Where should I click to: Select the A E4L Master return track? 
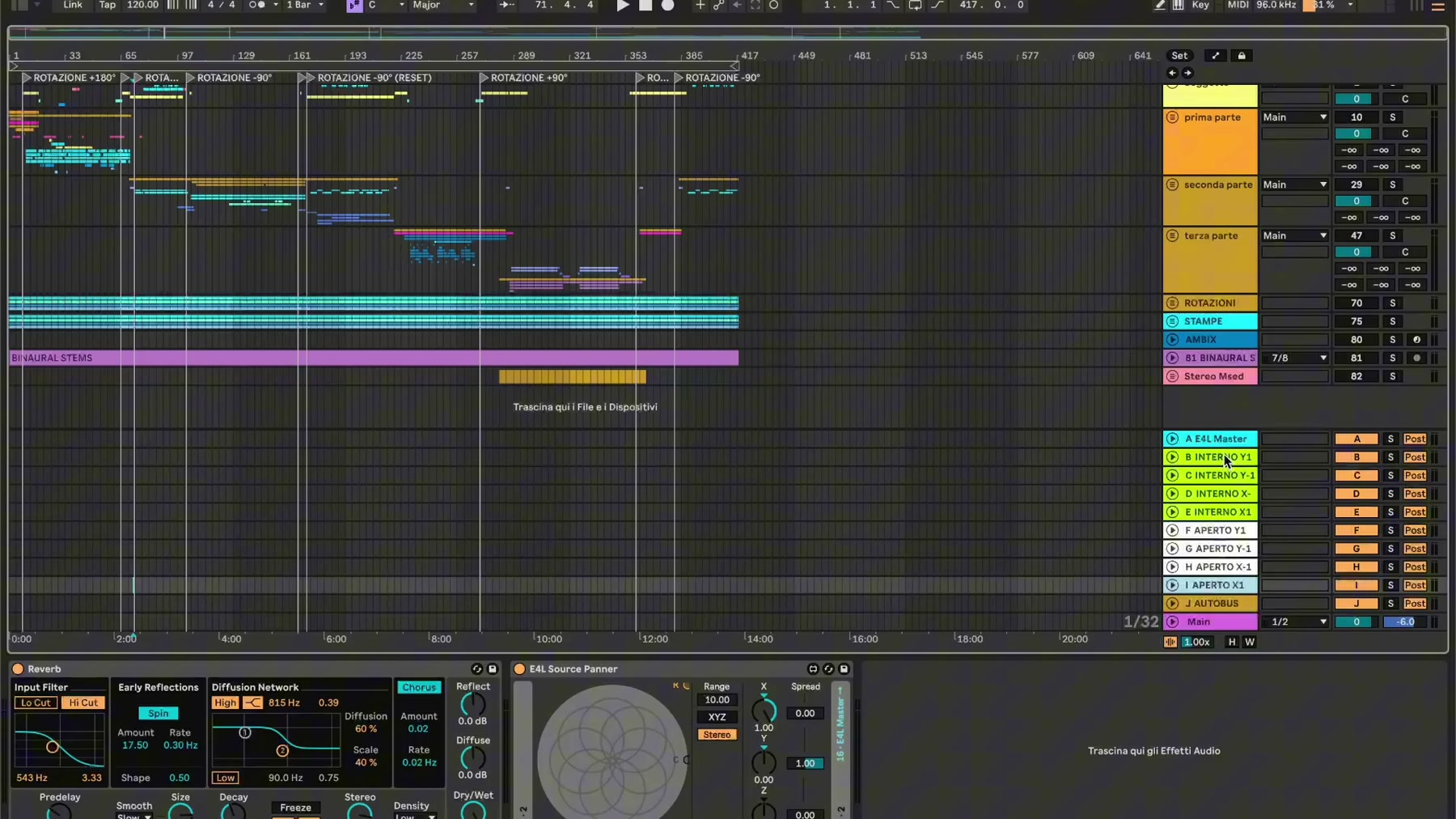click(x=1210, y=439)
